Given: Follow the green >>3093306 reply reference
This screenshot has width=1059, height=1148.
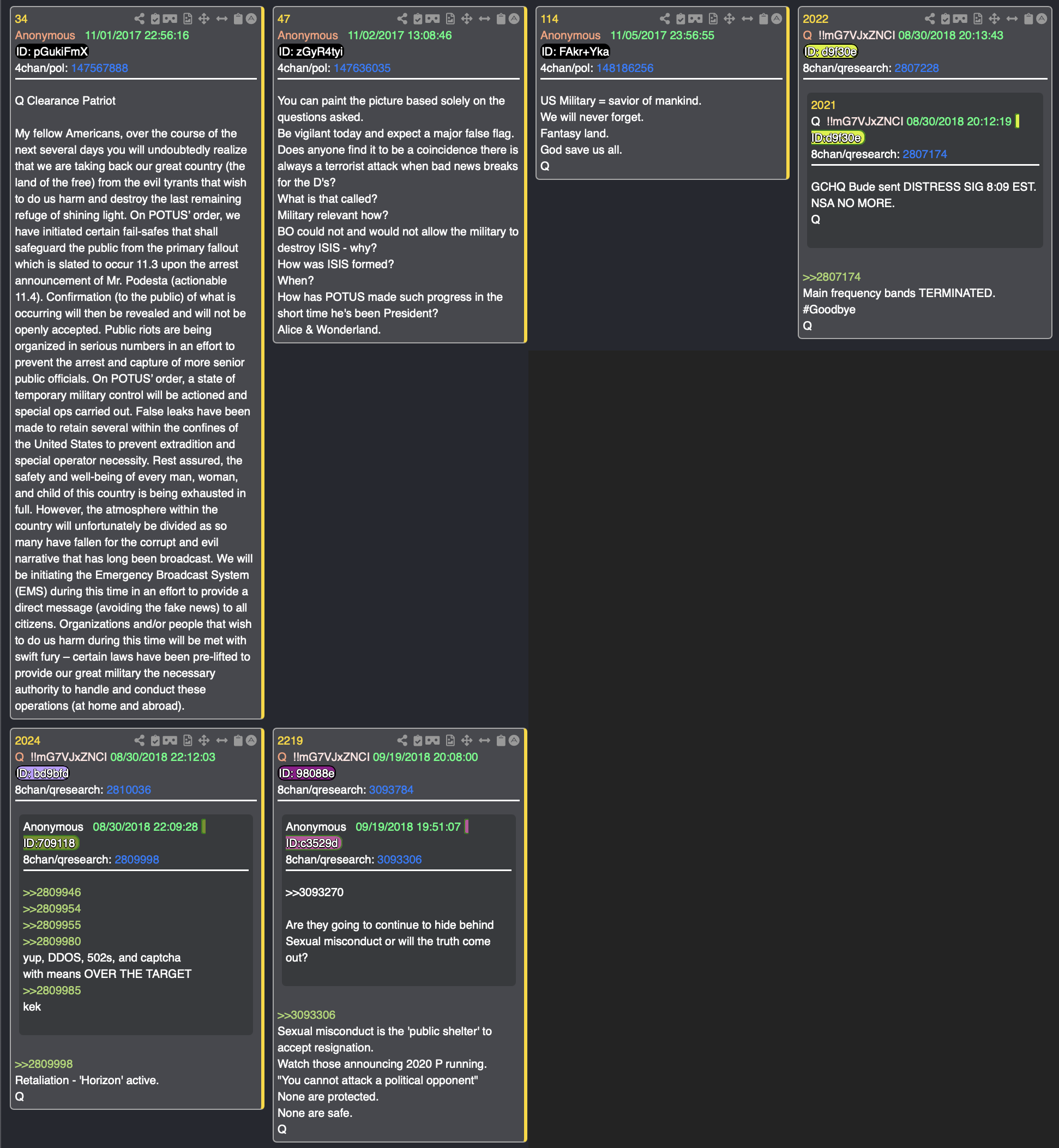Looking at the screenshot, I should pyautogui.click(x=306, y=1015).
